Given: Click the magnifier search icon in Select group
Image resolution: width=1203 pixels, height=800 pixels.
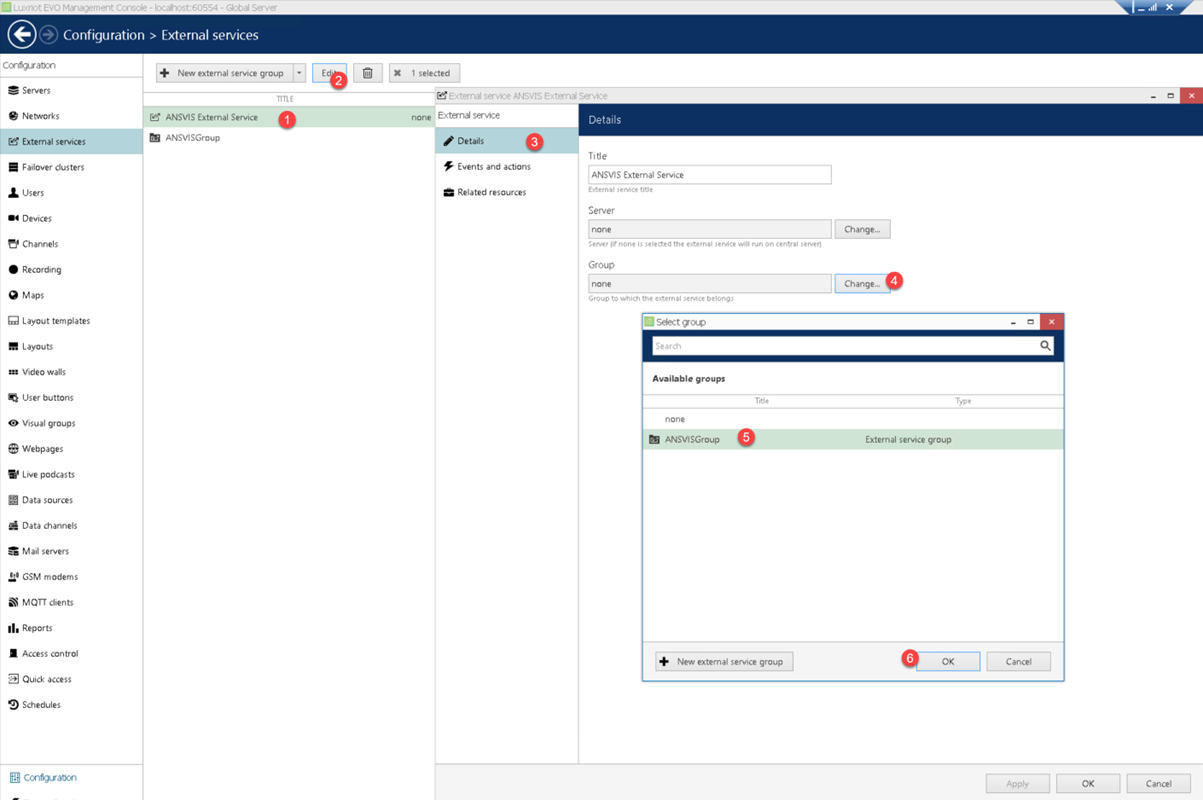Looking at the screenshot, I should tap(1045, 346).
